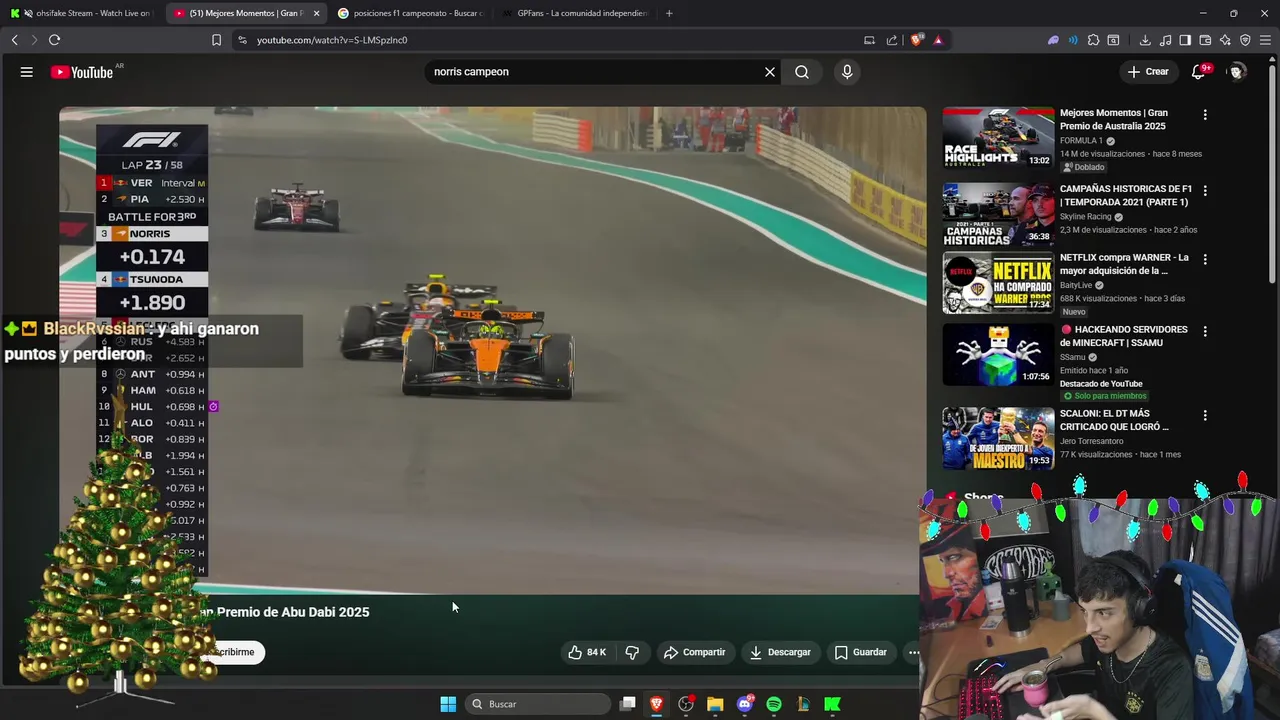Viewport: 1280px width, 720px height.
Task: Open the YouTube notifications bell
Action: 1198,72
